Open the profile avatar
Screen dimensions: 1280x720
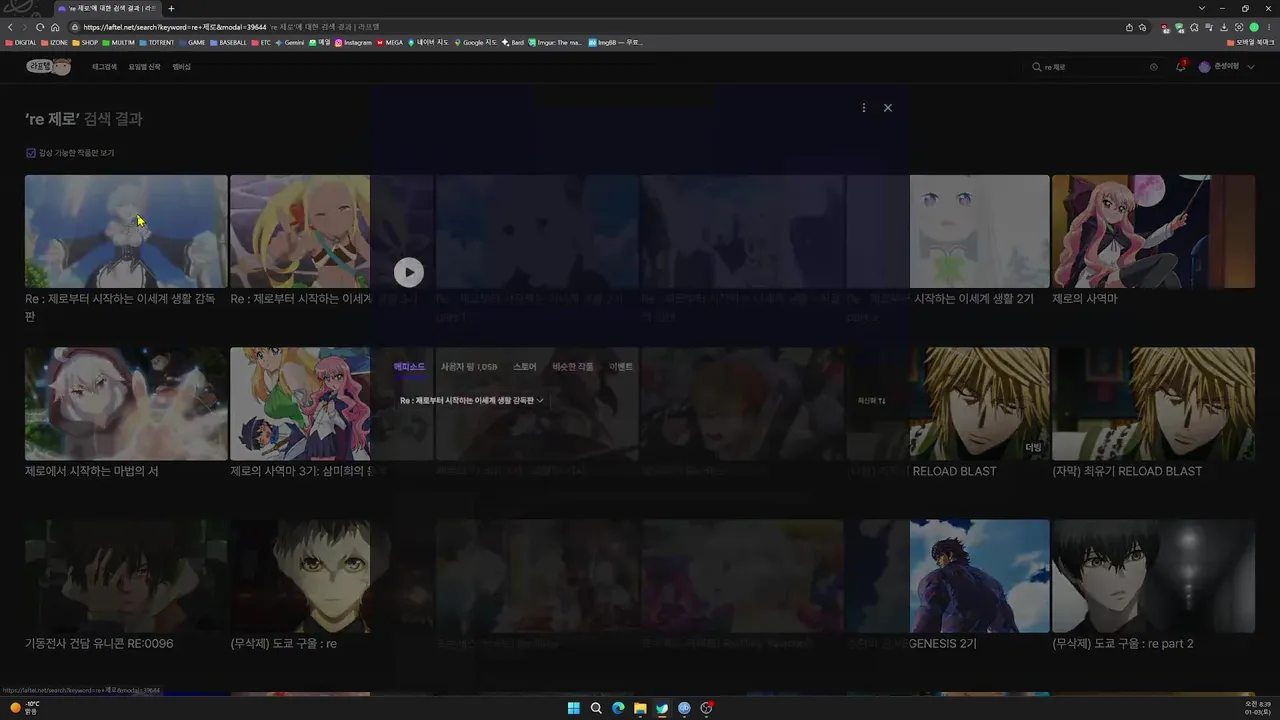pyautogui.click(x=1204, y=67)
